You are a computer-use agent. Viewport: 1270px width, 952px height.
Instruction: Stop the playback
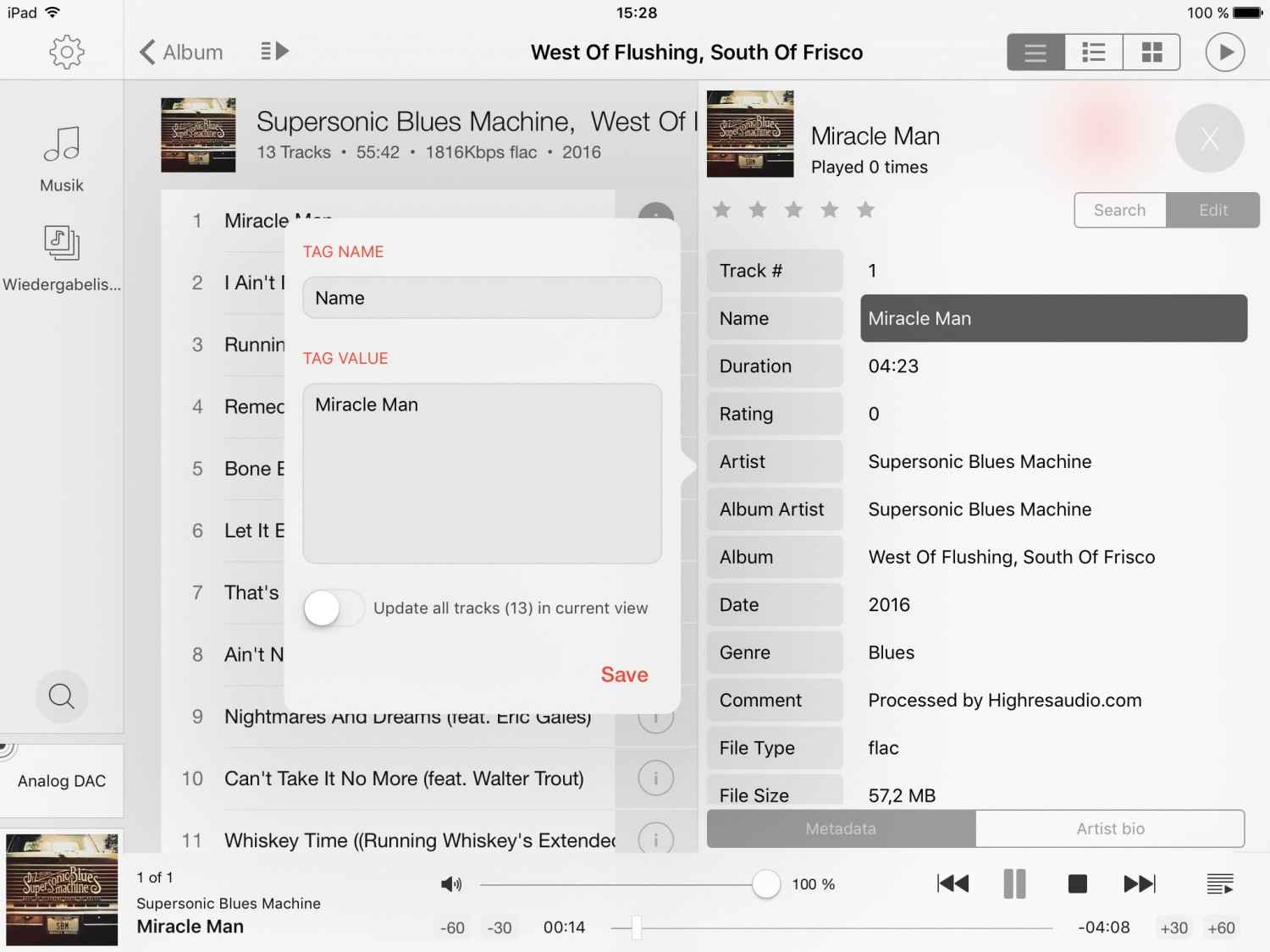pyautogui.click(x=1077, y=884)
